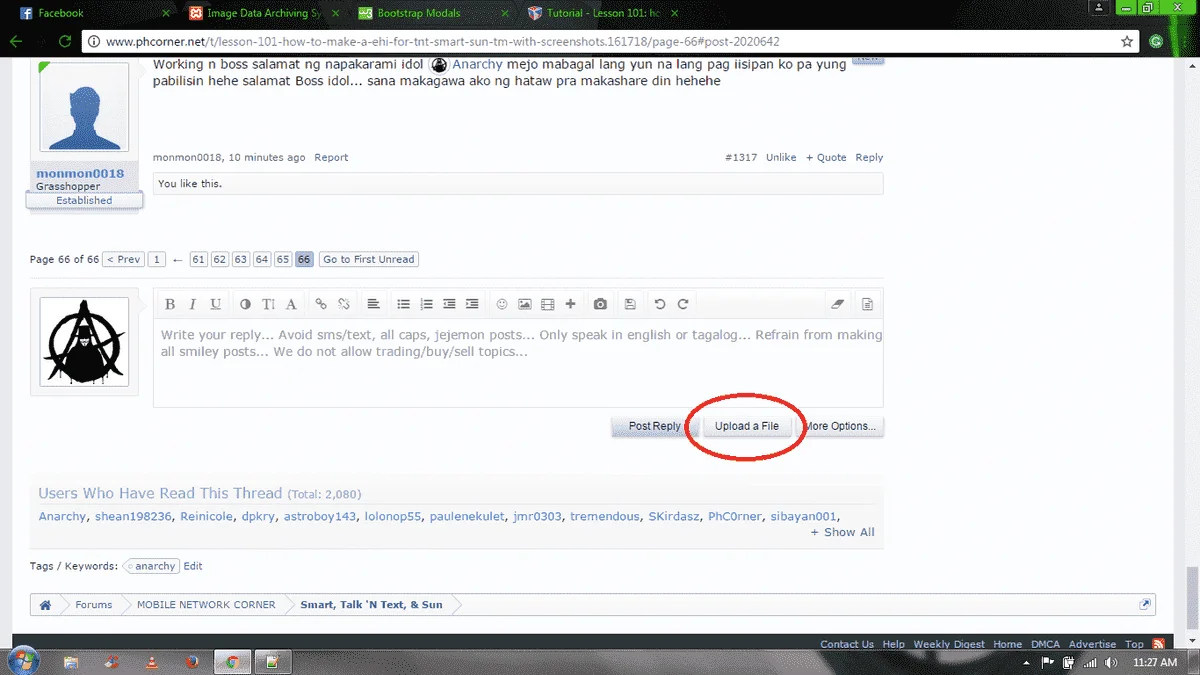
Task: Go to page 63
Action: click(241, 259)
